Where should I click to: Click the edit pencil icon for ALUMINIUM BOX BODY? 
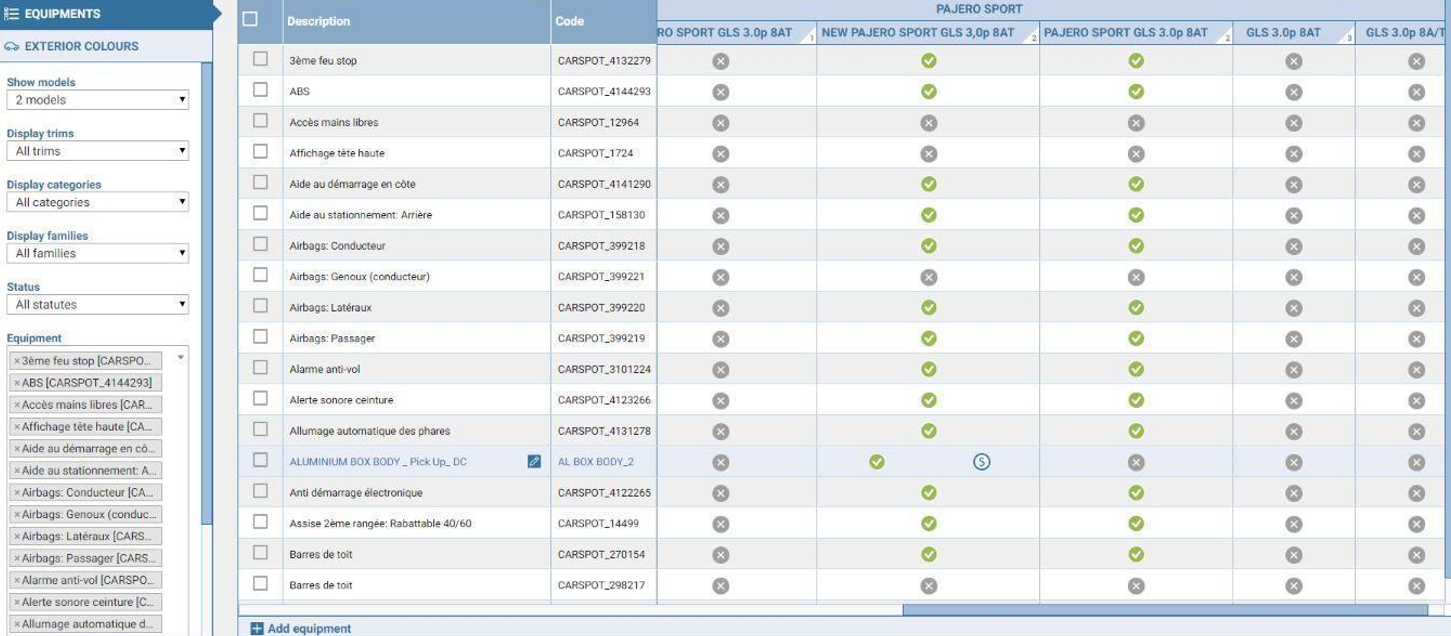point(534,462)
